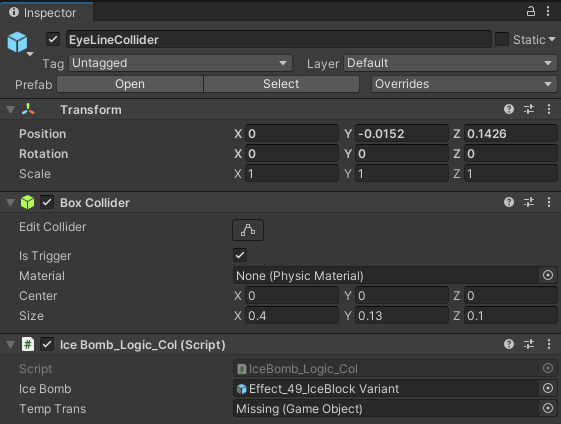Open the Physic Material object picker
The width and height of the screenshot is (561, 424).
click(x=548, y=276)
